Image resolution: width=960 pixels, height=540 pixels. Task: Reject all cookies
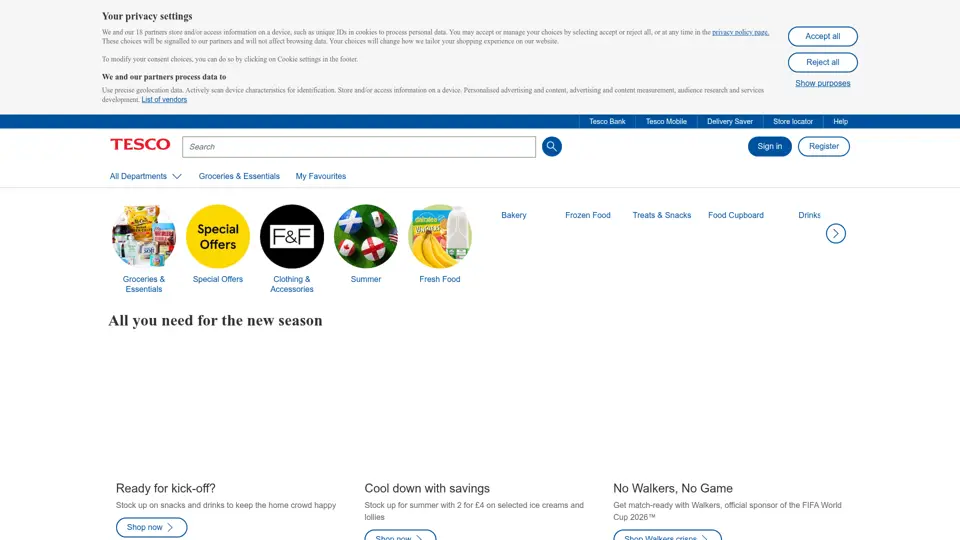coord(822,62)
